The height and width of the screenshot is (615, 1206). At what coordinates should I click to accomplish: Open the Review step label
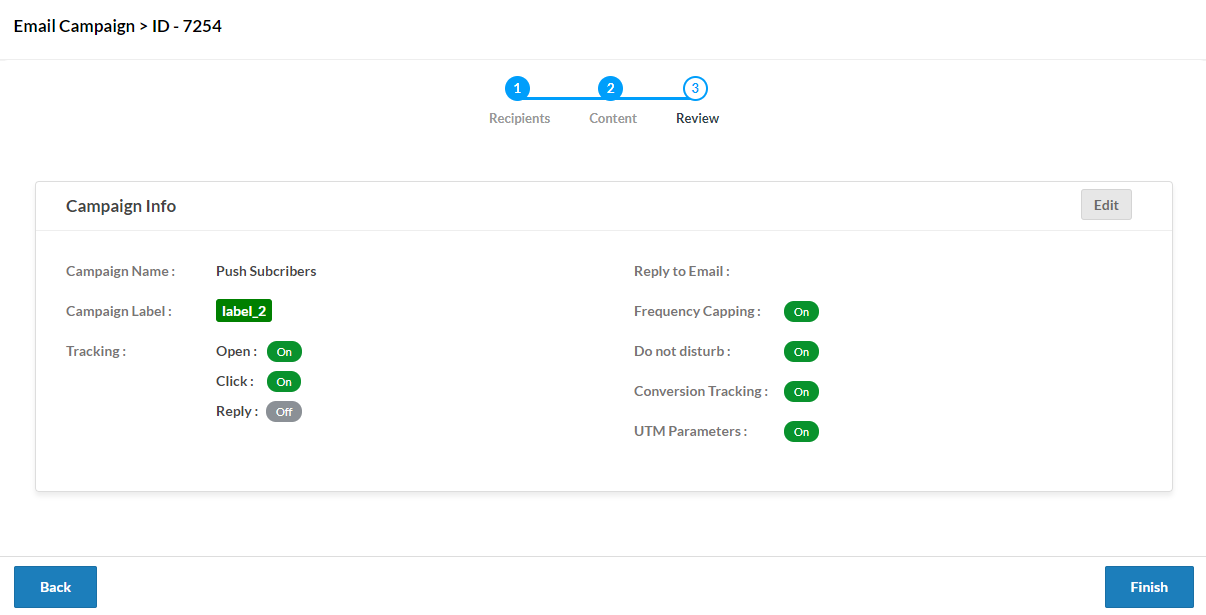tap(697, 118)
